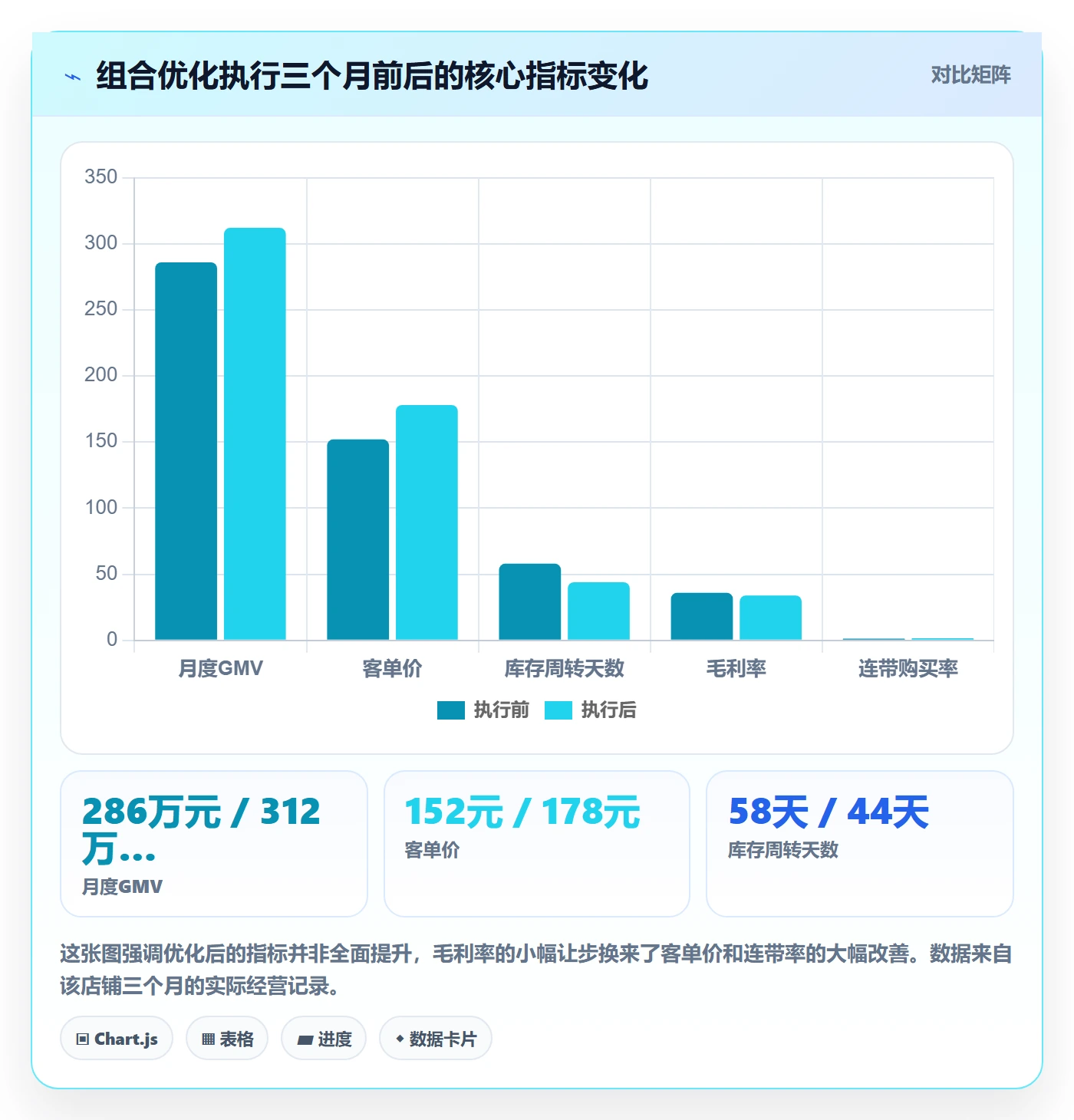The image size is (1074, 1120).
Task: Click the 200 y-axis tick label
Action: pos(101,375)
